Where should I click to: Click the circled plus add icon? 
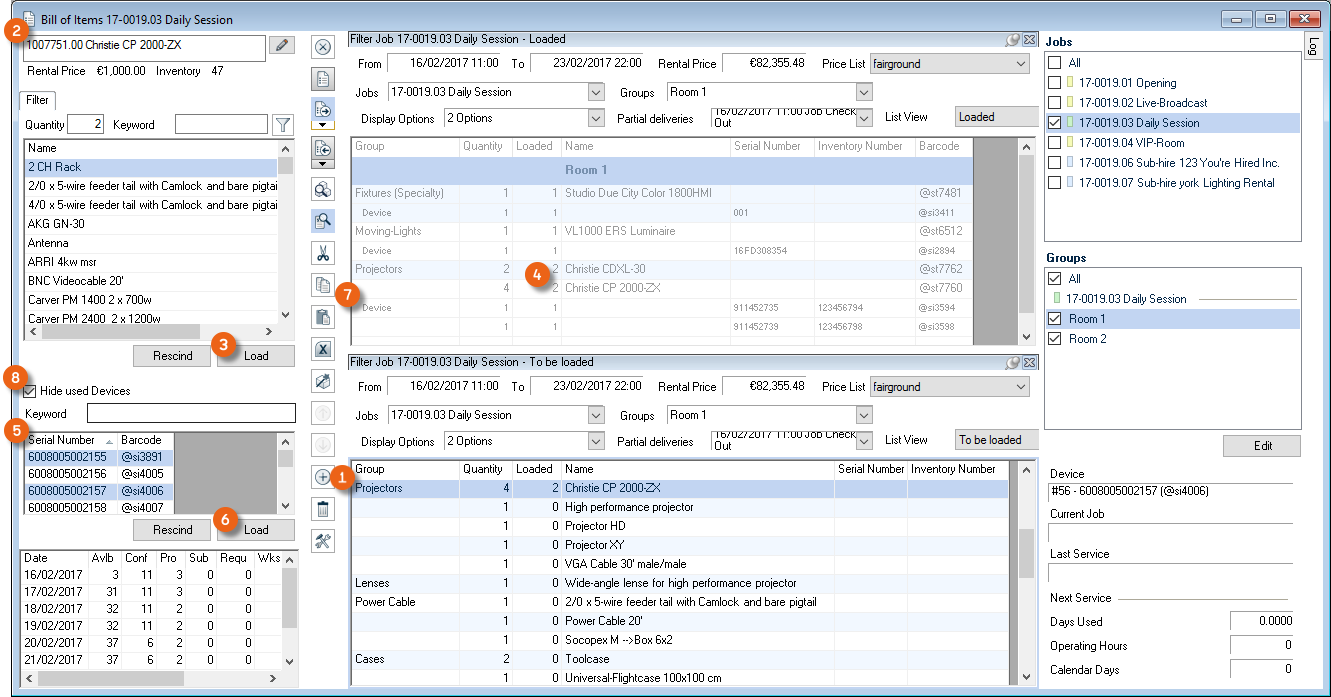[323, 477]
